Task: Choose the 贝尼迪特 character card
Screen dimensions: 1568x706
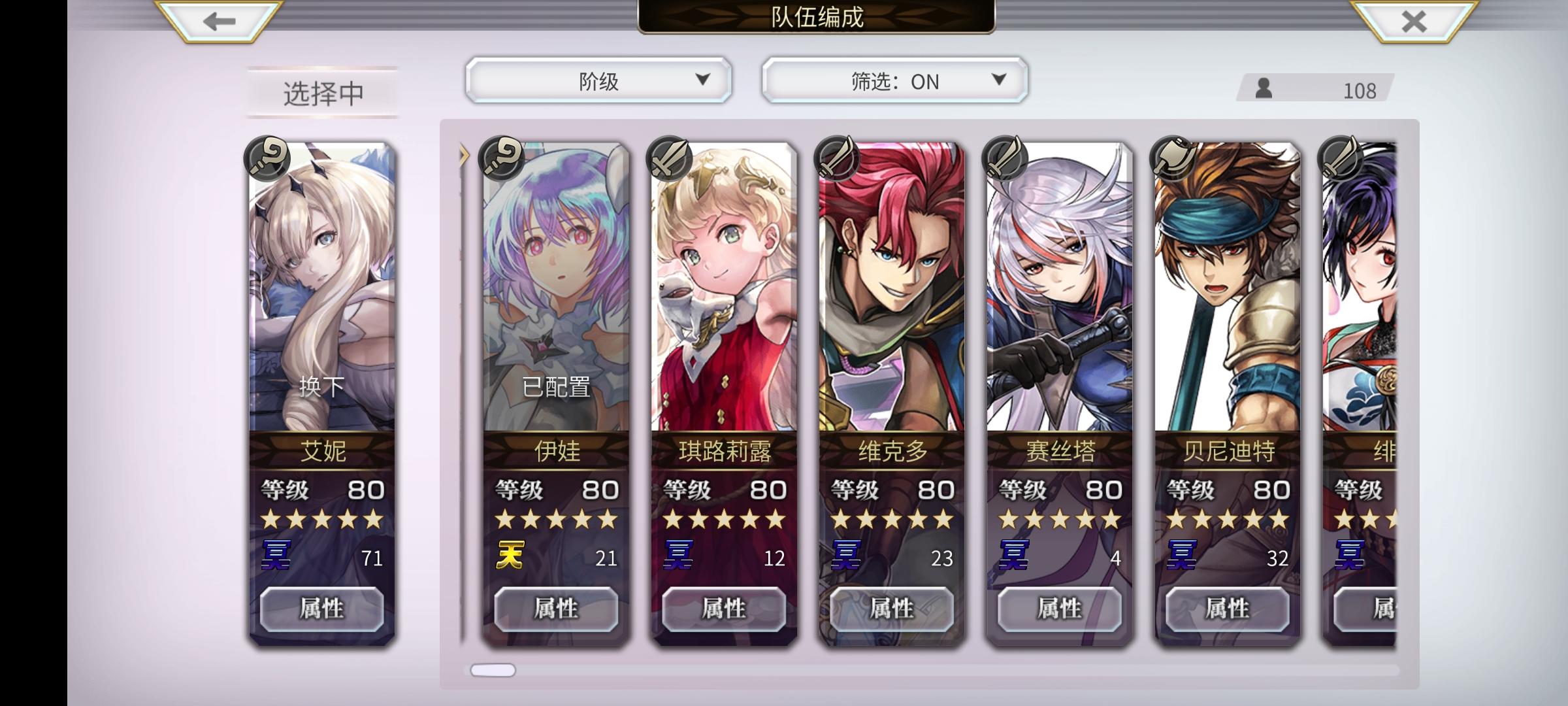Action: 1228,394
